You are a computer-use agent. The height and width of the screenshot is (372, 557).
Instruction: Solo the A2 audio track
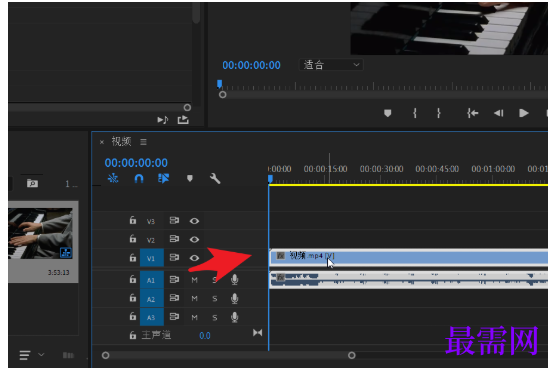pyautogui.click(x=215, y=299)
